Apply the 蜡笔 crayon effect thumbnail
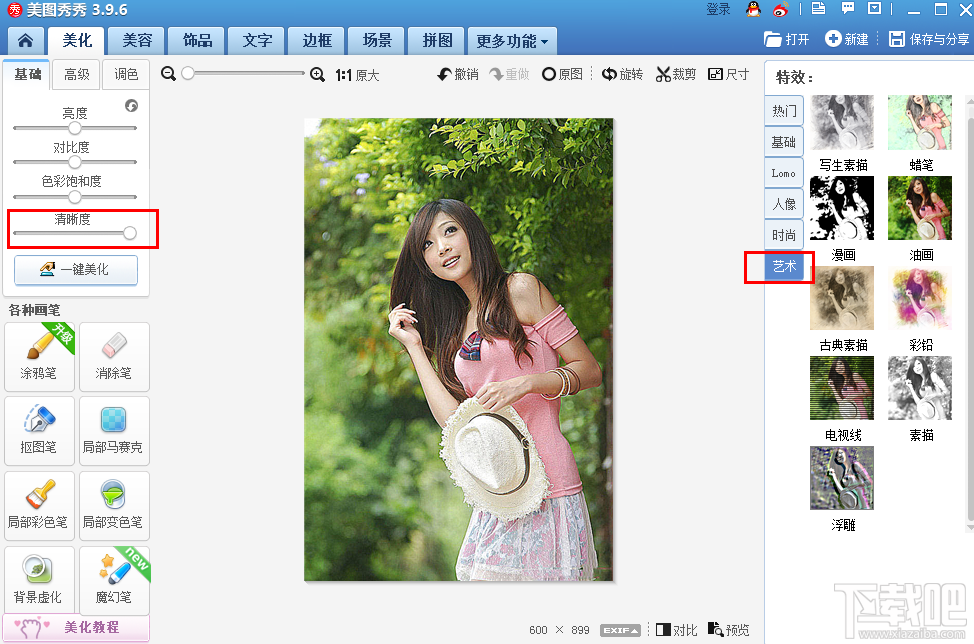 point(920,122)
